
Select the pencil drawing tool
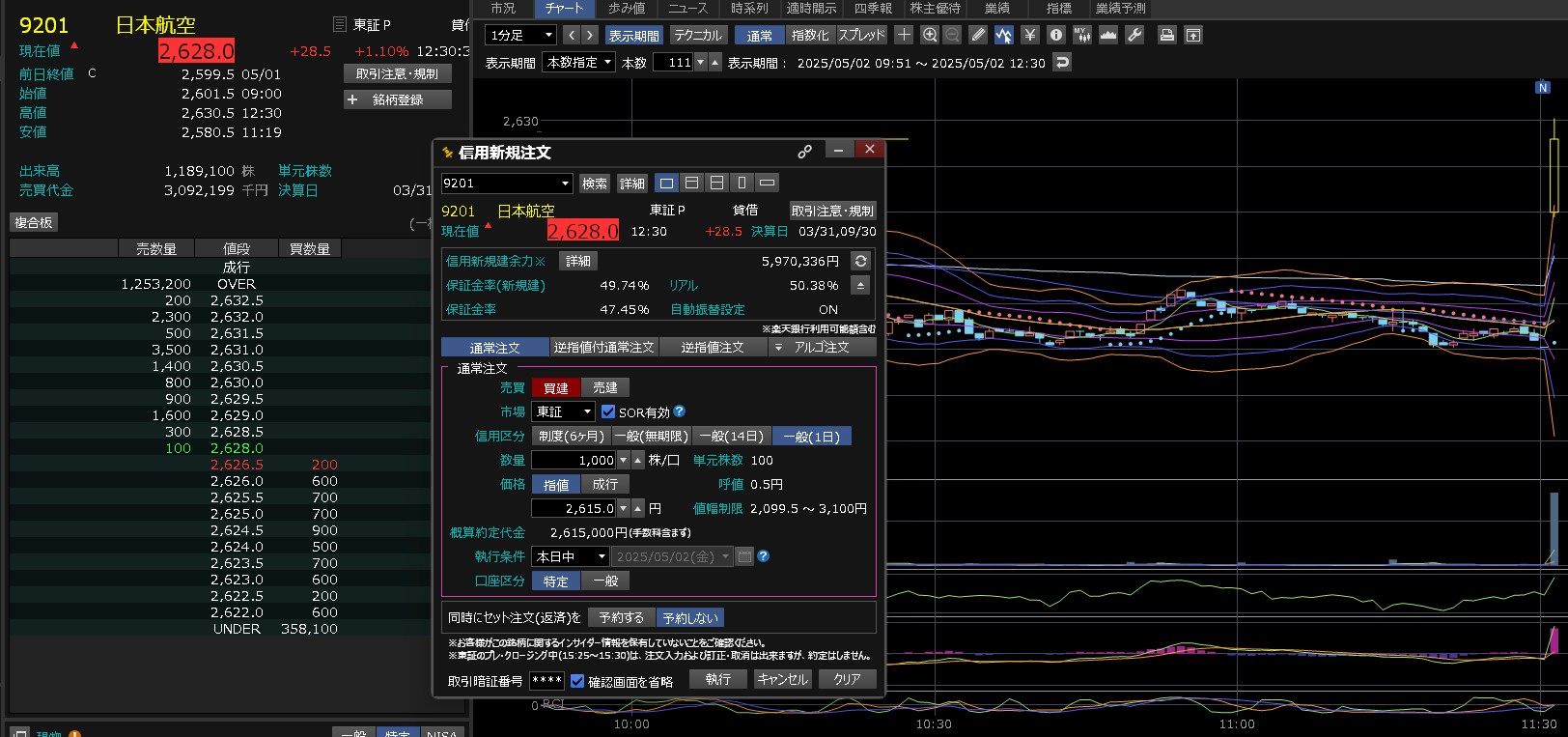(978, 35)
